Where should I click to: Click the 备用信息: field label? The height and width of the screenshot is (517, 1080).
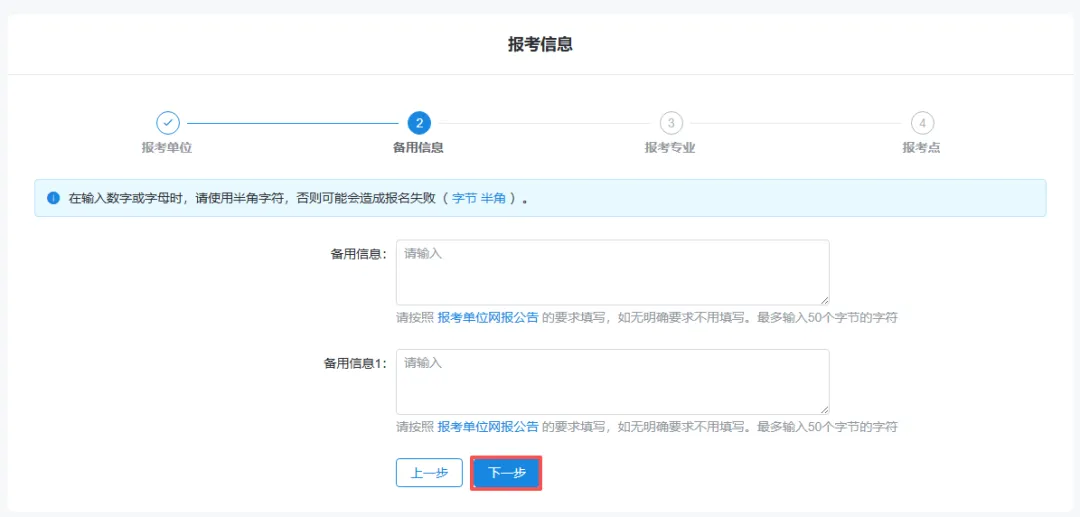[358, 254]
